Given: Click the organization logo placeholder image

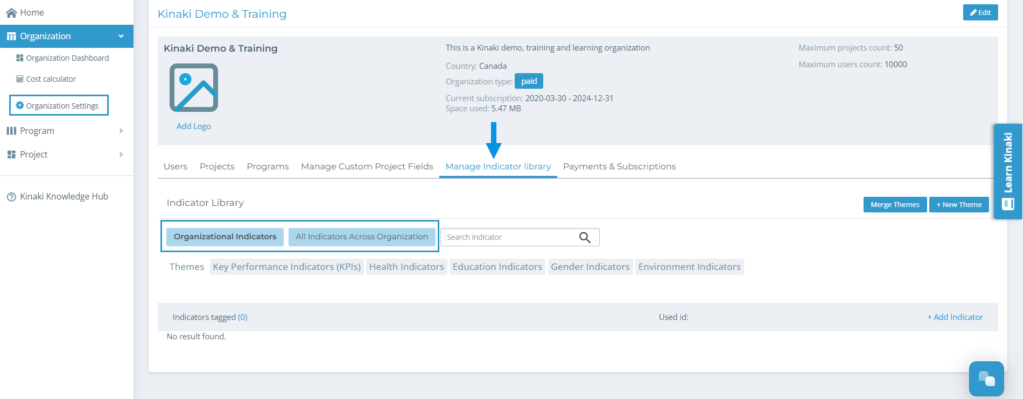Looking at the screenshot, I should pyautogui.click(x=194, y=88).
